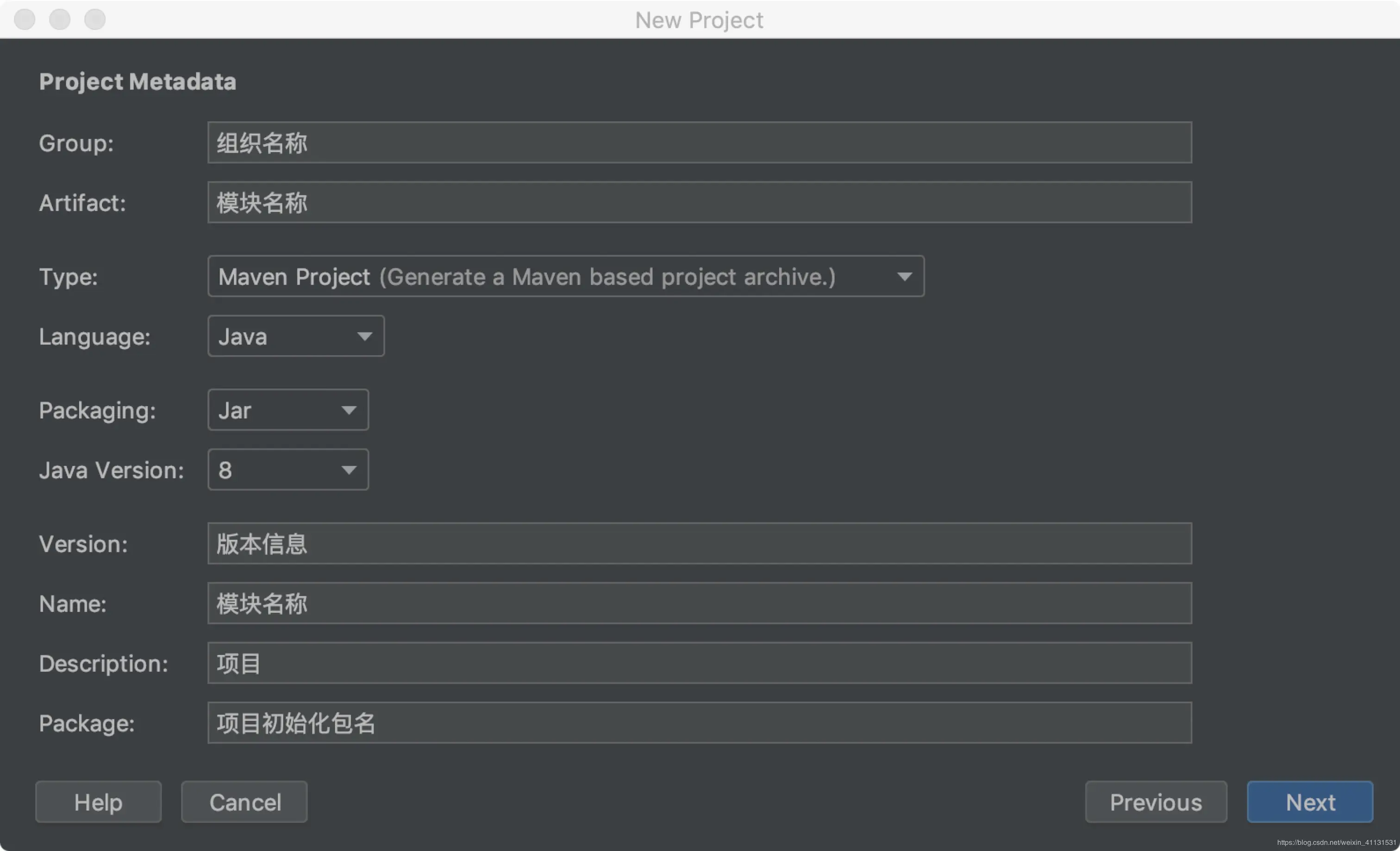The width and height of the screenshot is (1400, 851).
Task: Open the Type dropdown showing Maven Project
Action: tap(566, 276)
